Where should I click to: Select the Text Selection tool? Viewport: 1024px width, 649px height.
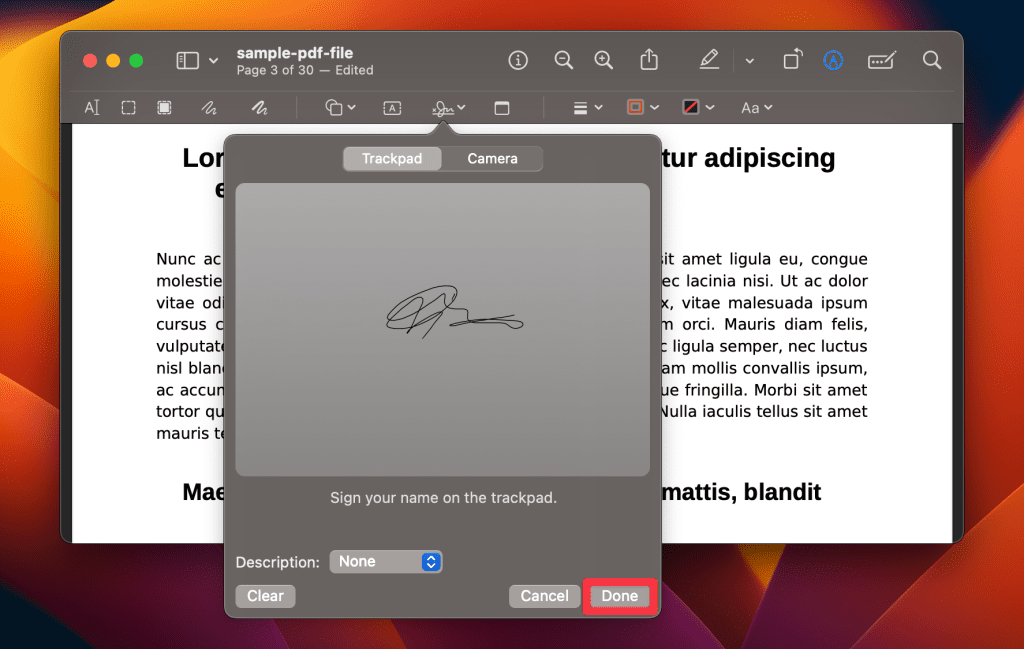[x=91, y=108]
